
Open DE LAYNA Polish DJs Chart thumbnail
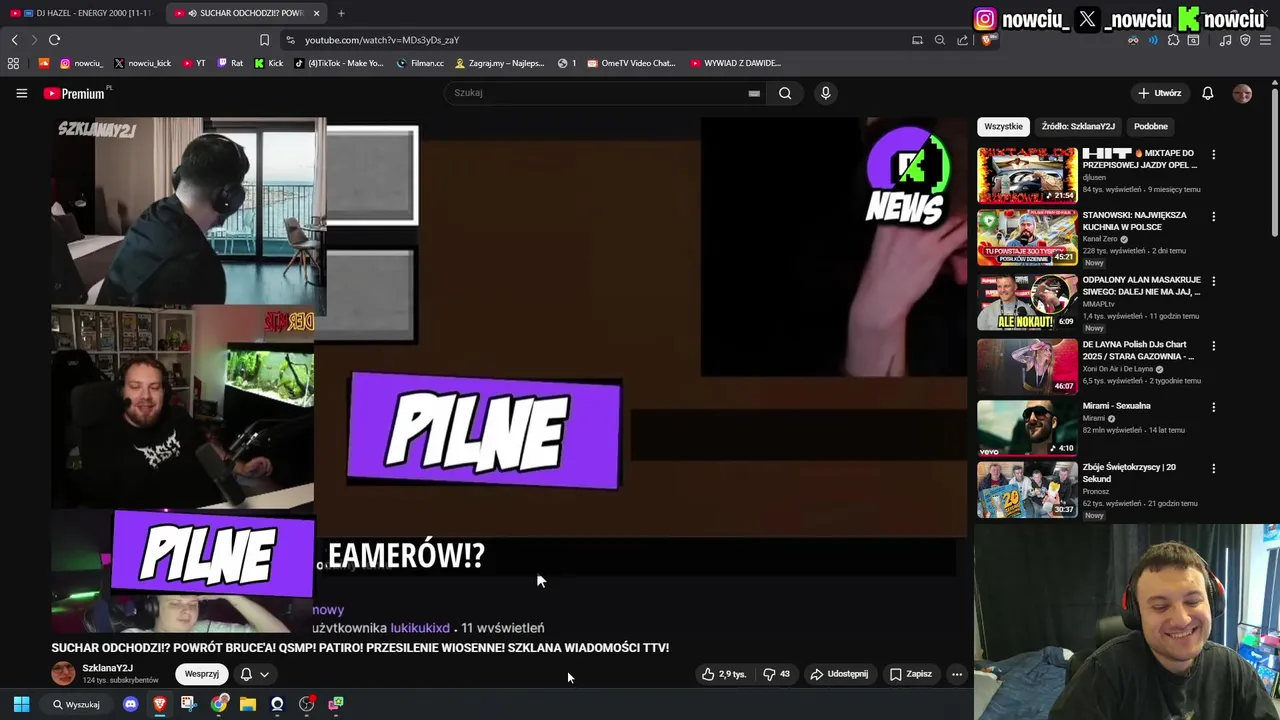click(x=1027, y=366)
